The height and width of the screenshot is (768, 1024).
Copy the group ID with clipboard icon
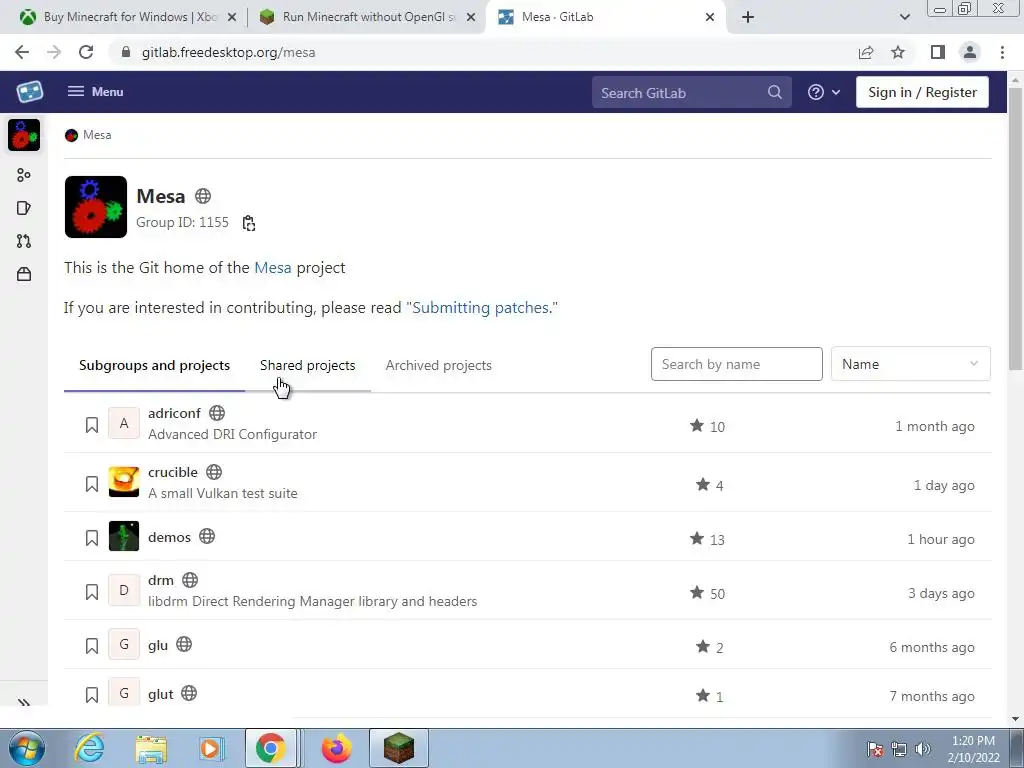pyautogui.click(x=249, y=223)
